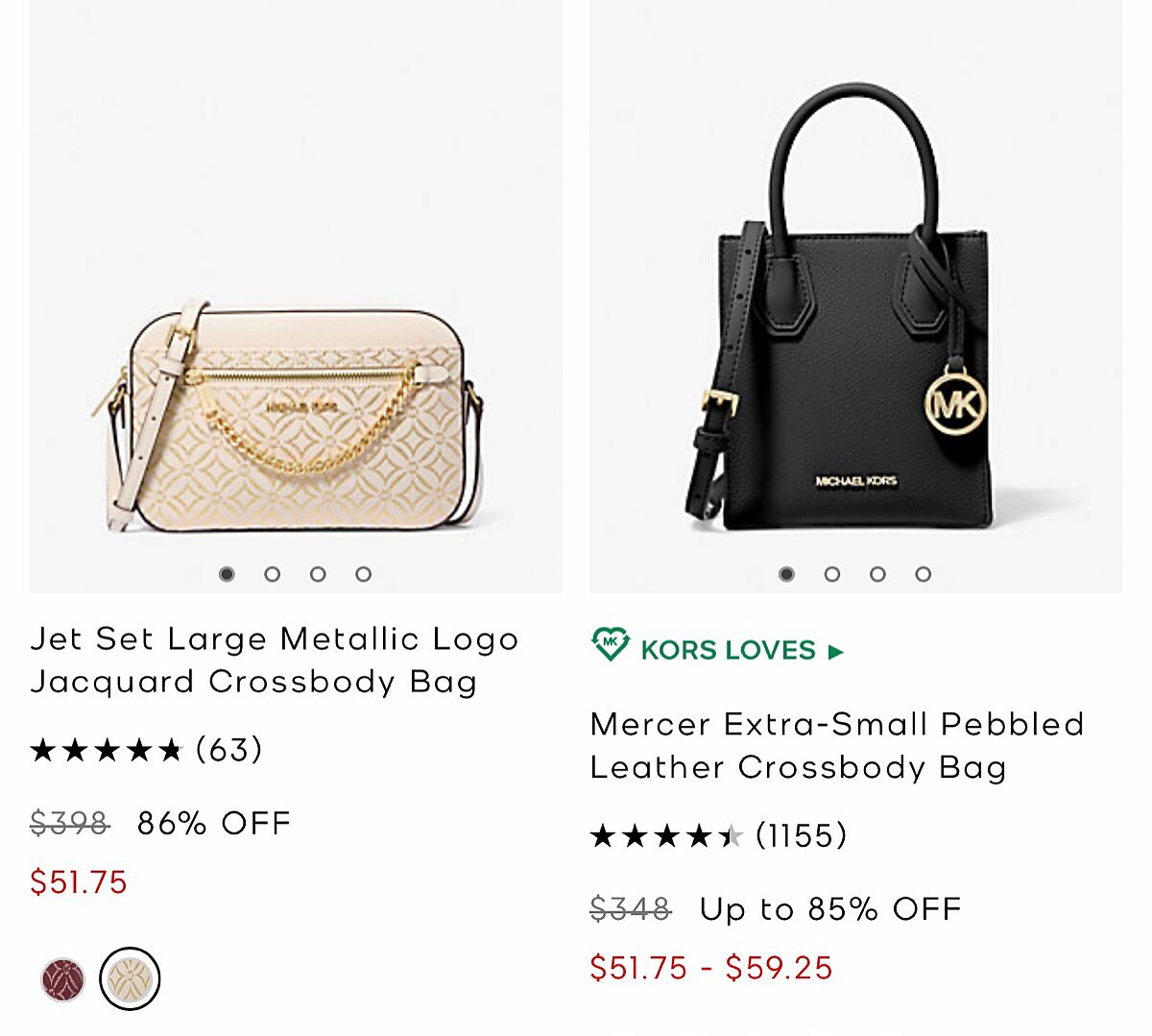Show first image of Jet Set bag
Screen dimensions: 1152x1036
(227, 574)
